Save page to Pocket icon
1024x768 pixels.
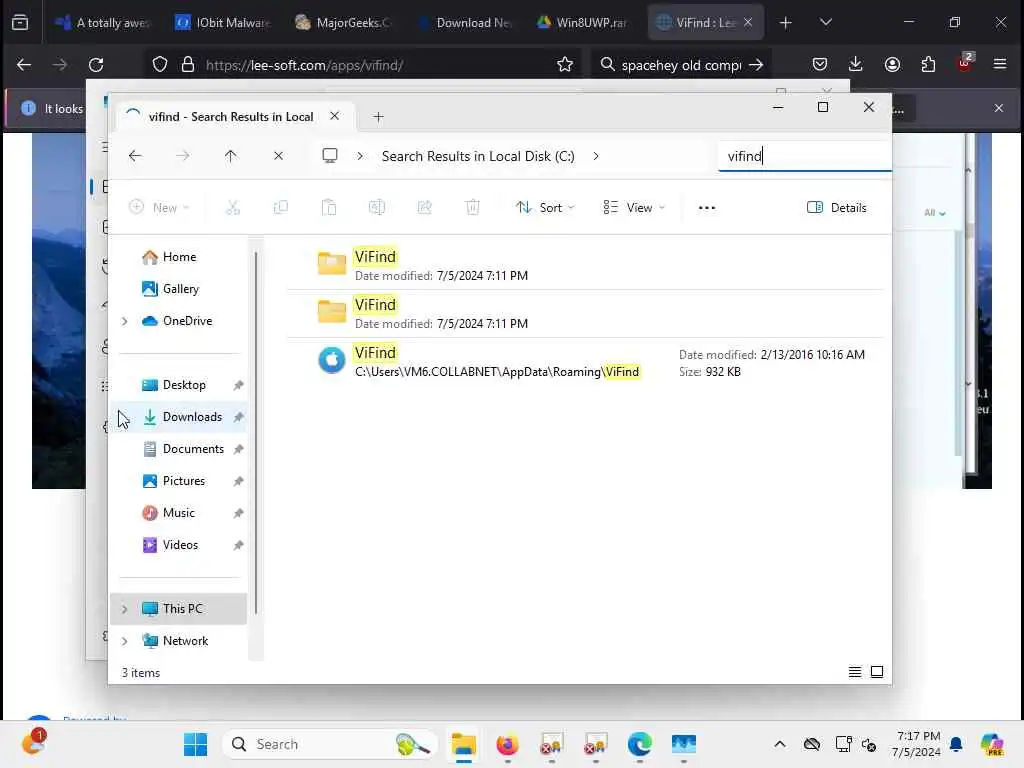coord(820,64)
